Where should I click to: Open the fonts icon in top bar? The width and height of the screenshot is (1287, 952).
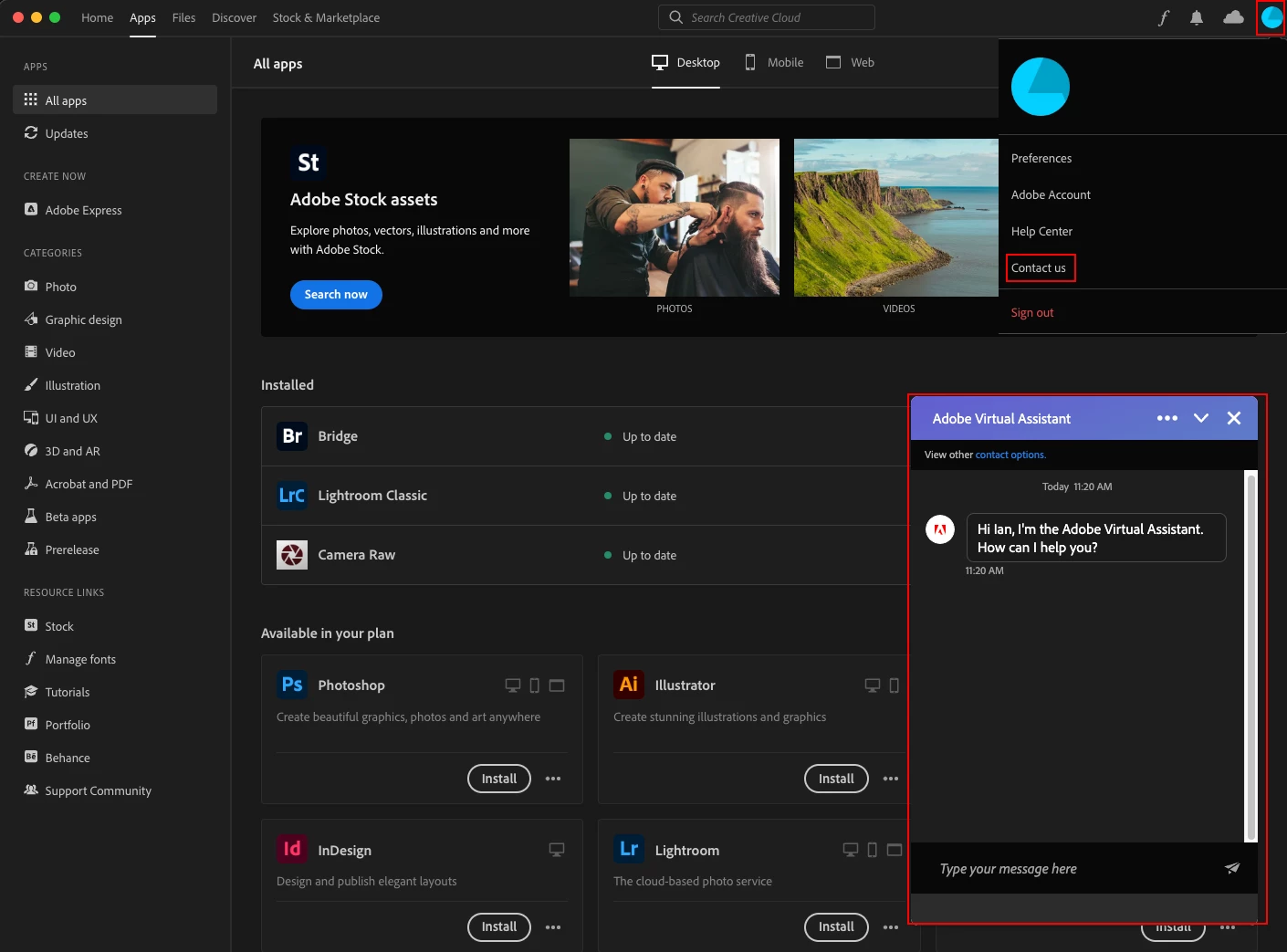coord(1164,17)
